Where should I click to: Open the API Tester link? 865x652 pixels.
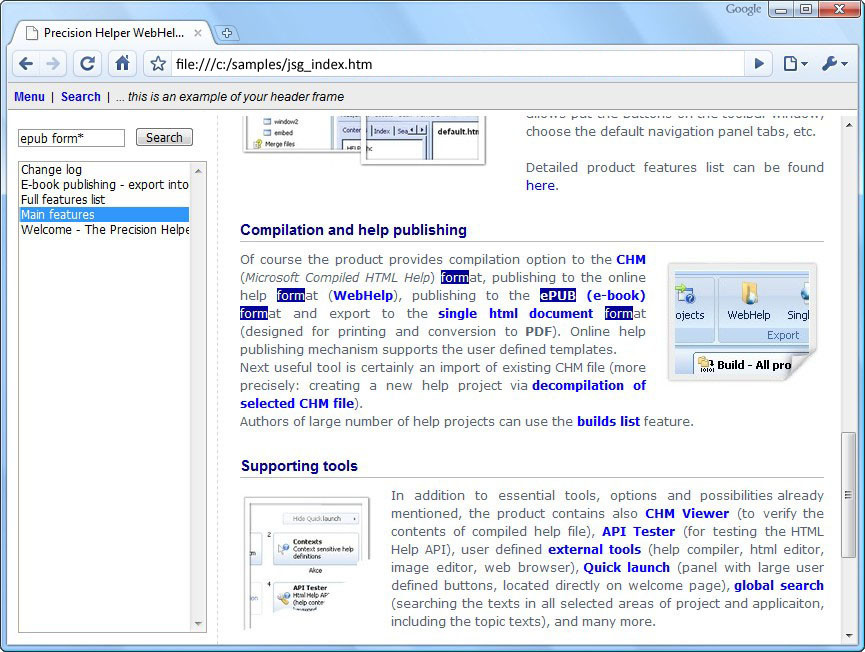click(x=638, y=531)
